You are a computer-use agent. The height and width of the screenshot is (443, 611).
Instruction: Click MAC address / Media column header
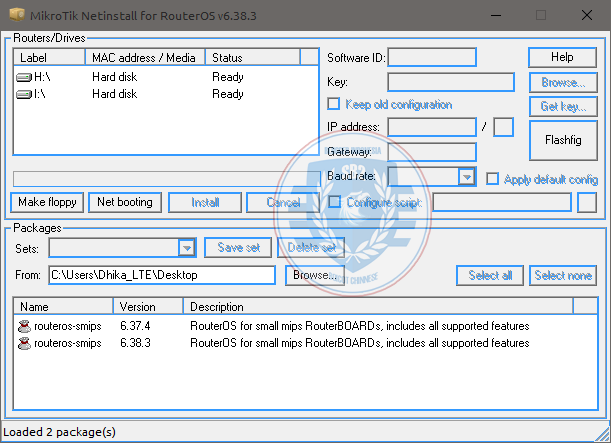point(145,57)
